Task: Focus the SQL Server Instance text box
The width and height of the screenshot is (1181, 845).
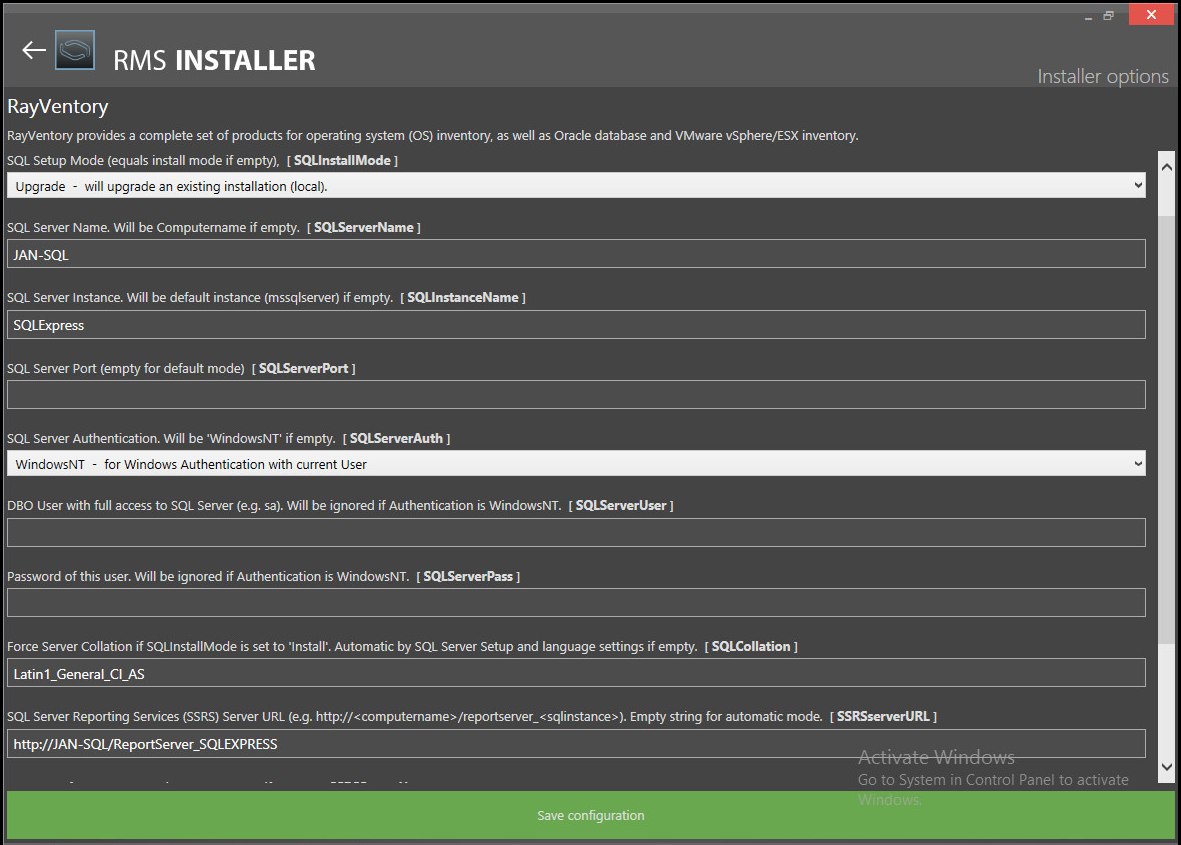Action: tap(576, 325)
